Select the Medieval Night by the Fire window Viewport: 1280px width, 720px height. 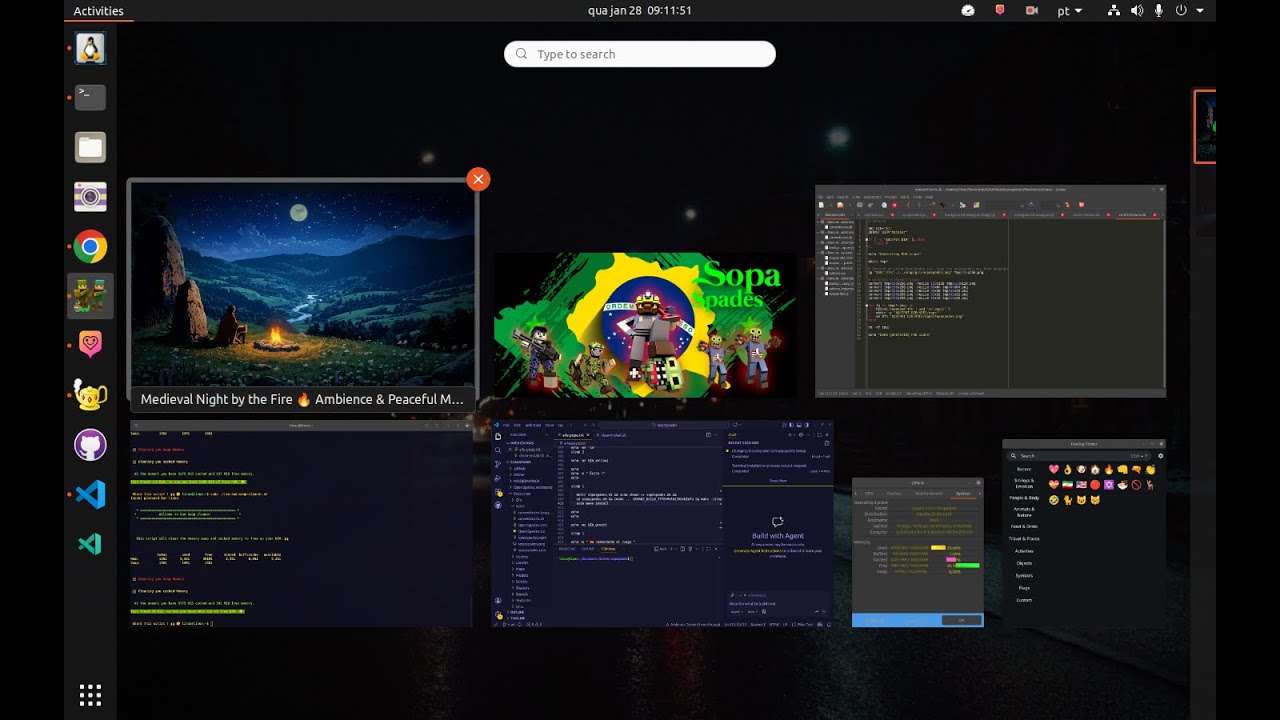click(302, 285)
